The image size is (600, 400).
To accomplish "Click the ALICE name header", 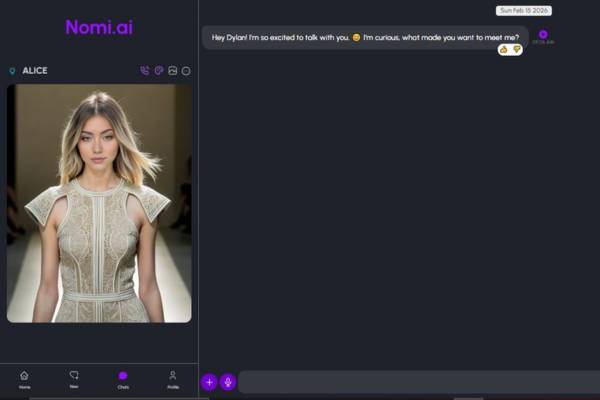I will (x=35, y=71).
